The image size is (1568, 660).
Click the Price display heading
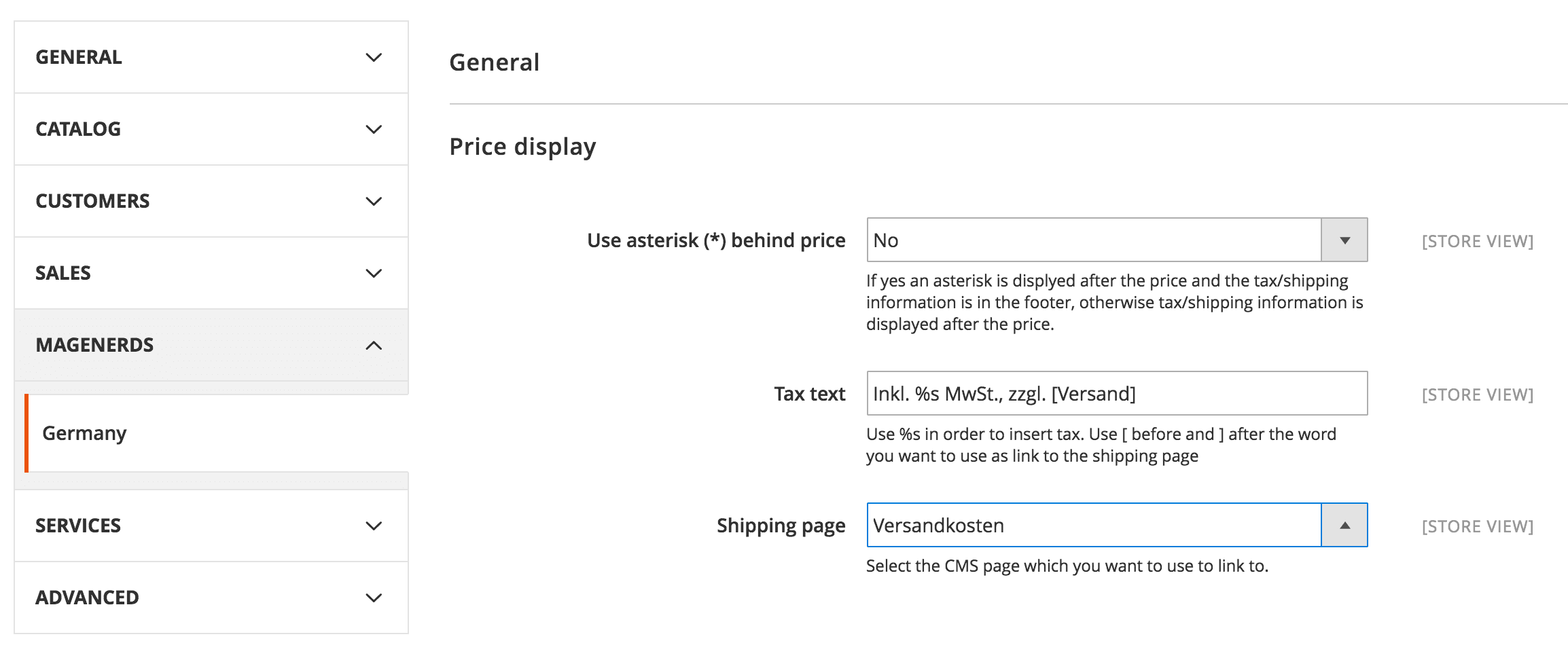click(x=522, y=147)
